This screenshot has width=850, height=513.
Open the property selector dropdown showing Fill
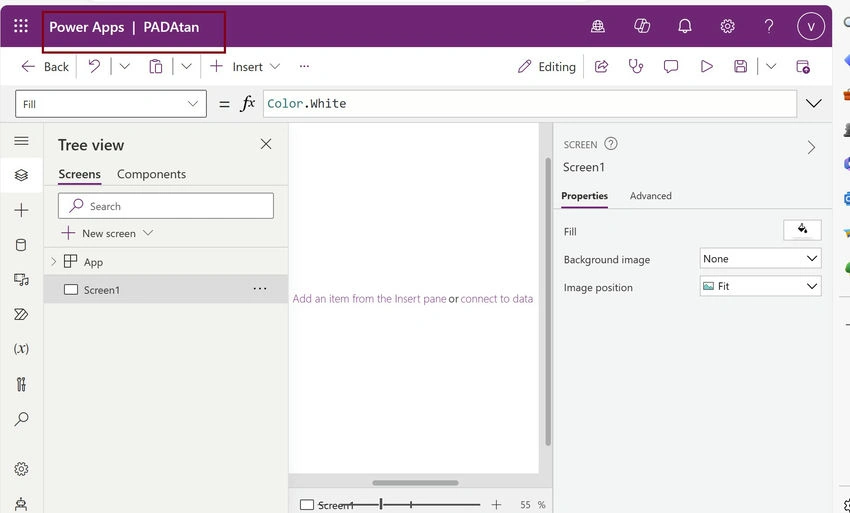pyautogui.click(x=111, y=104)
